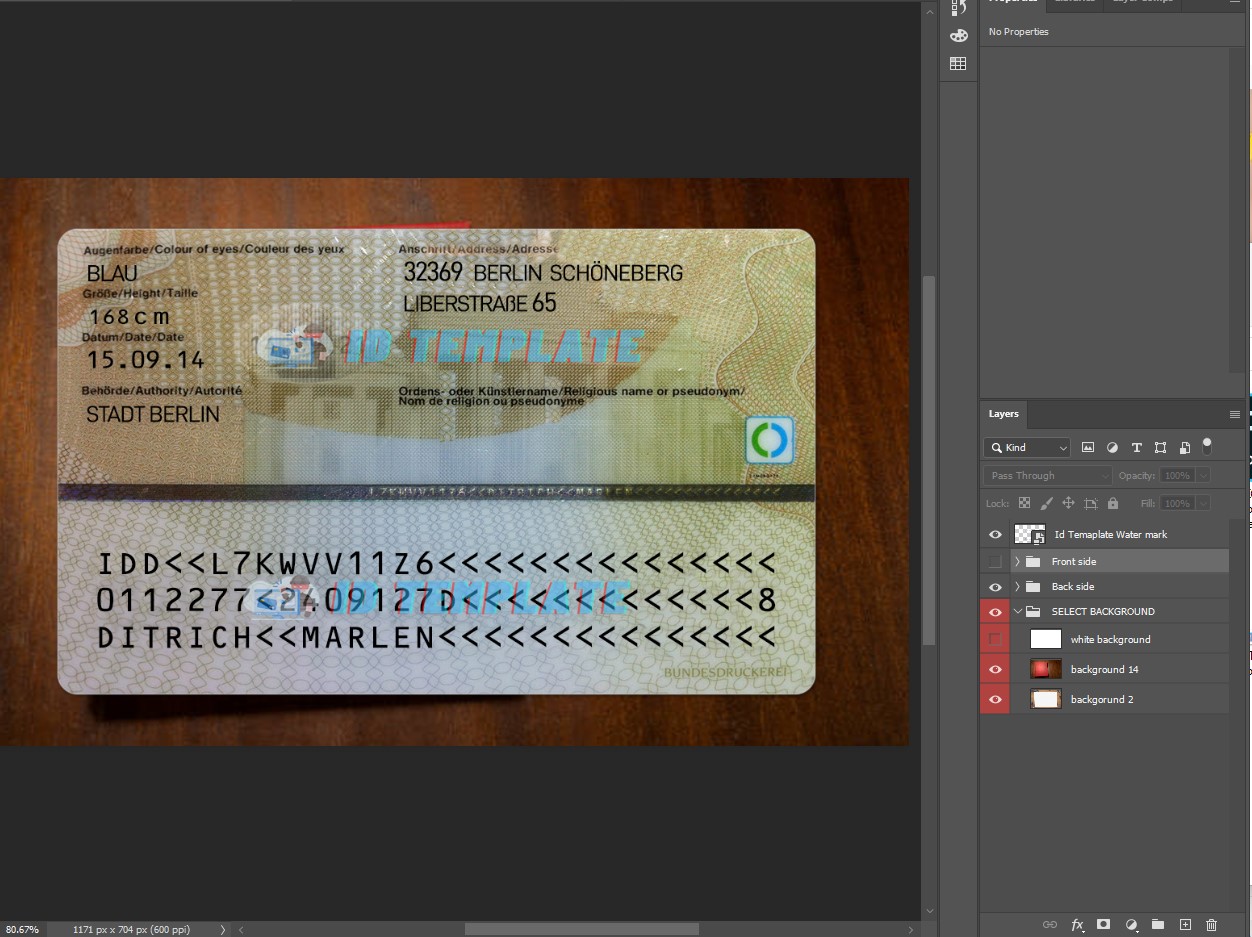The height and width of the screenshot is (937, 1252).
Task: Click the background 14 layer thumbnail
Action: [1046, 669]
